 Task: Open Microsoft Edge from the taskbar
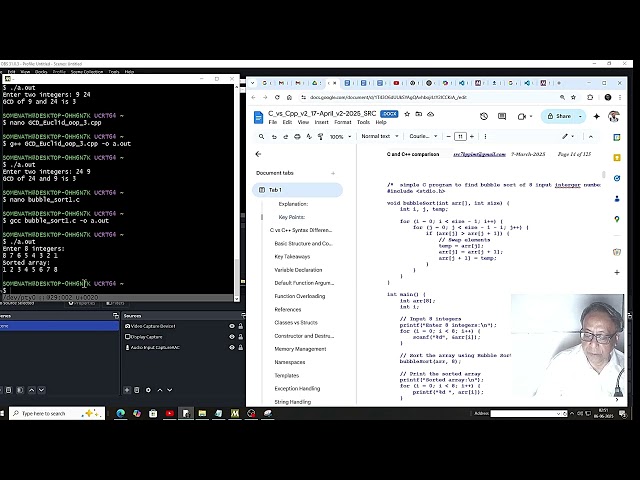pyautogui.click(x=120, y=413)
